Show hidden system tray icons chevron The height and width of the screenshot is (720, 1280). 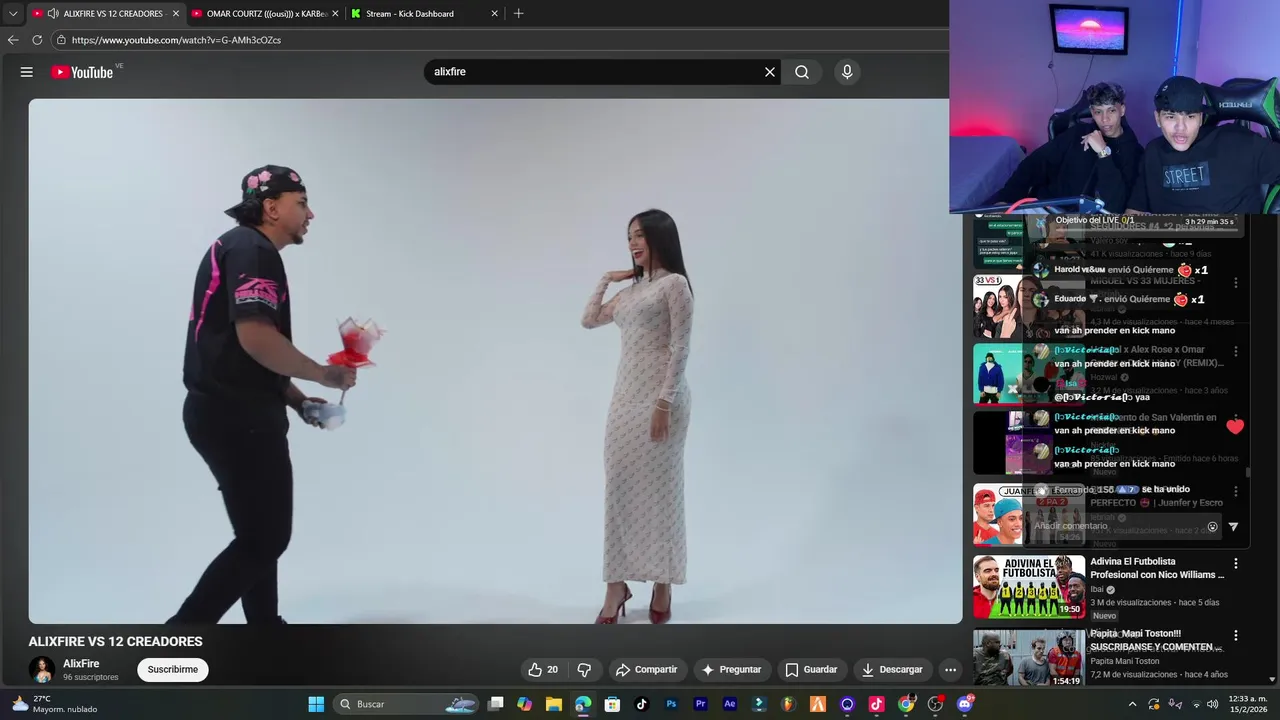[x=1132, y=704]
